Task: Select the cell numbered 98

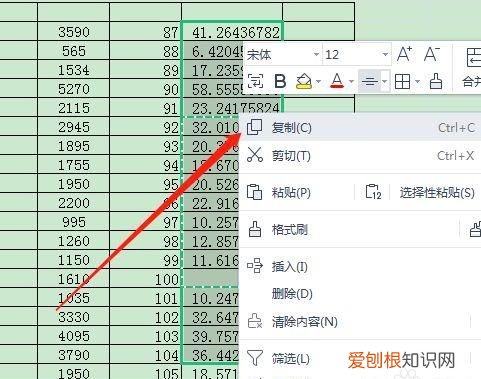Action: point(145,241)
